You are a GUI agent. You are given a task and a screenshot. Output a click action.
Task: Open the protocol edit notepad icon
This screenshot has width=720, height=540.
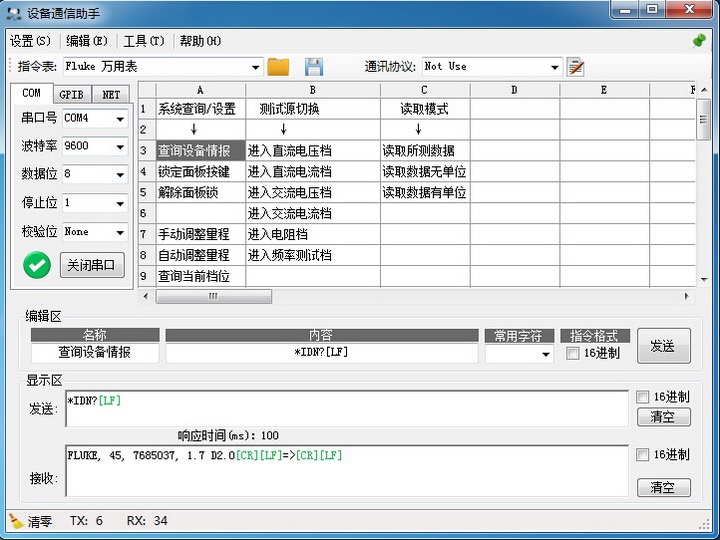pos(575,67)
